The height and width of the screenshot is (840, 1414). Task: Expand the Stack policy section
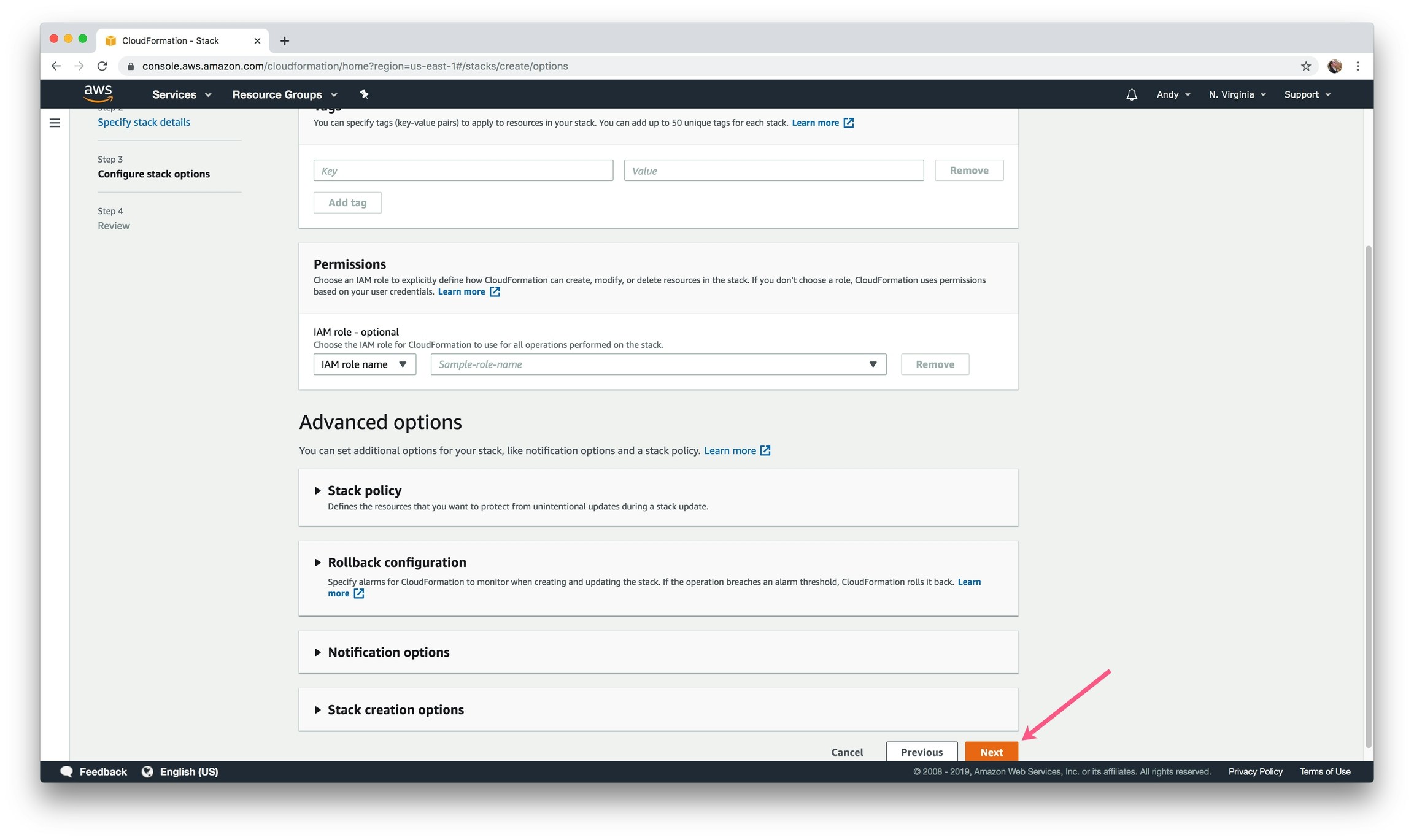pyautogui.click(x=317, y=490)
